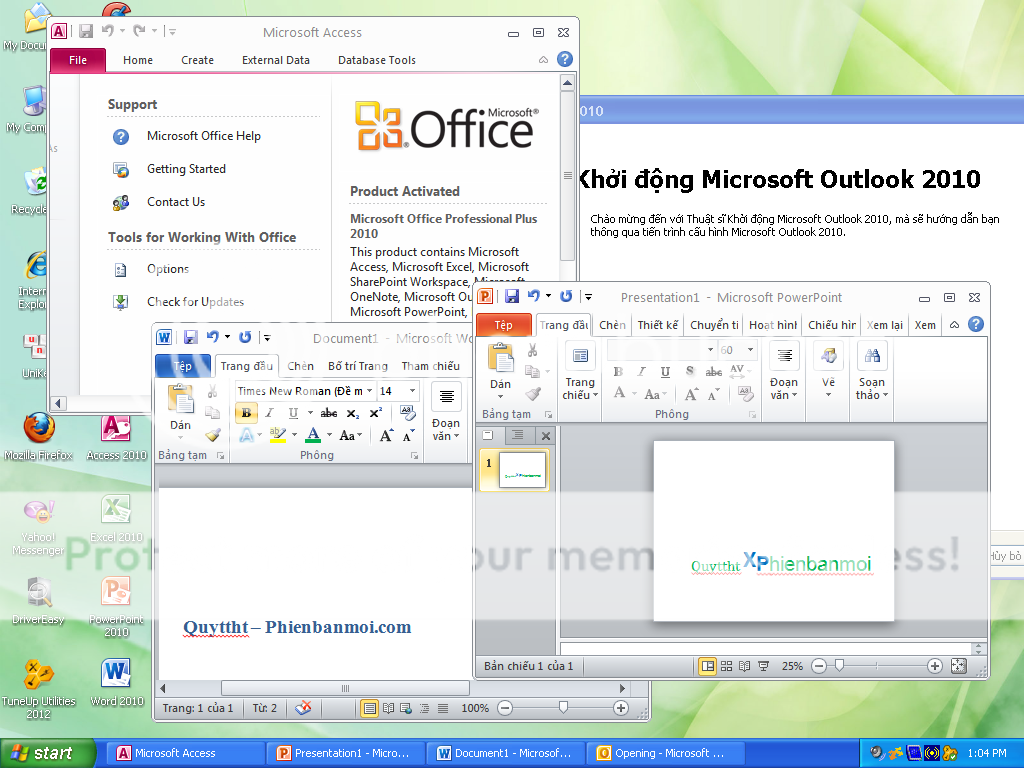Image resolution: width=1024 pixels, height=768 pixels.
Task: Open the Vẽ drawing menu in PowerPoint
Action: (828, 370)
